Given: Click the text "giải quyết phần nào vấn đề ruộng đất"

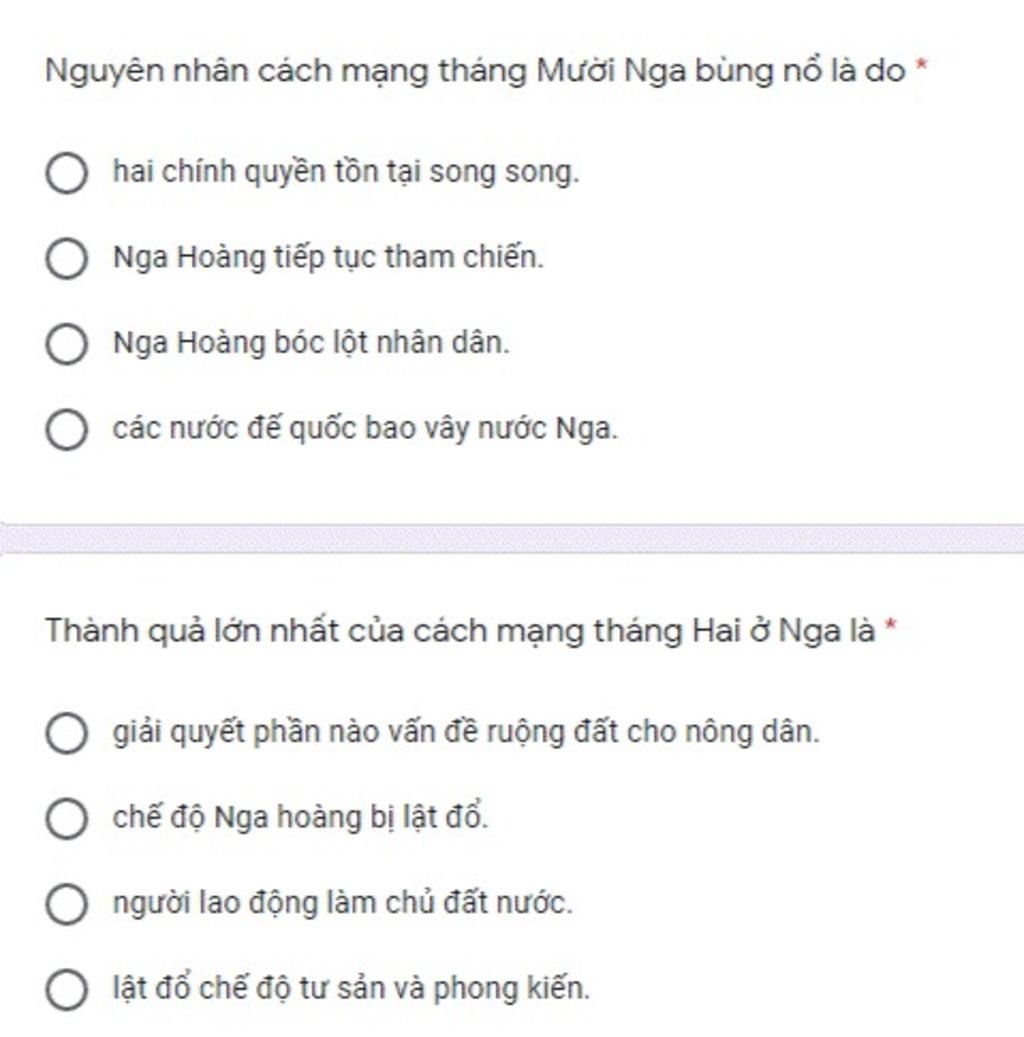Looking at the screenshot, I should [466, 733].
